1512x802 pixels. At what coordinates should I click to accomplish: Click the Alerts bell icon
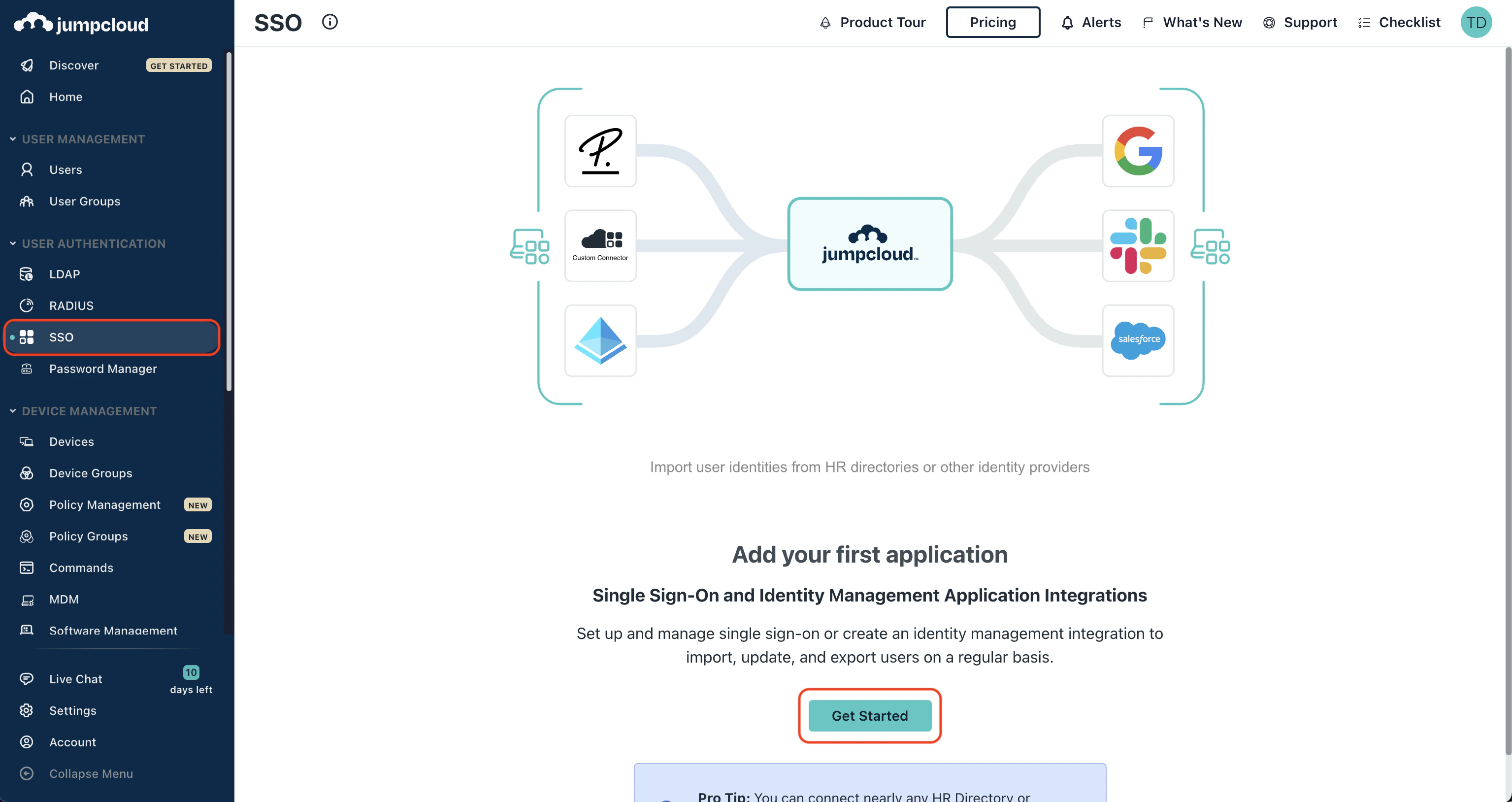1067,23
